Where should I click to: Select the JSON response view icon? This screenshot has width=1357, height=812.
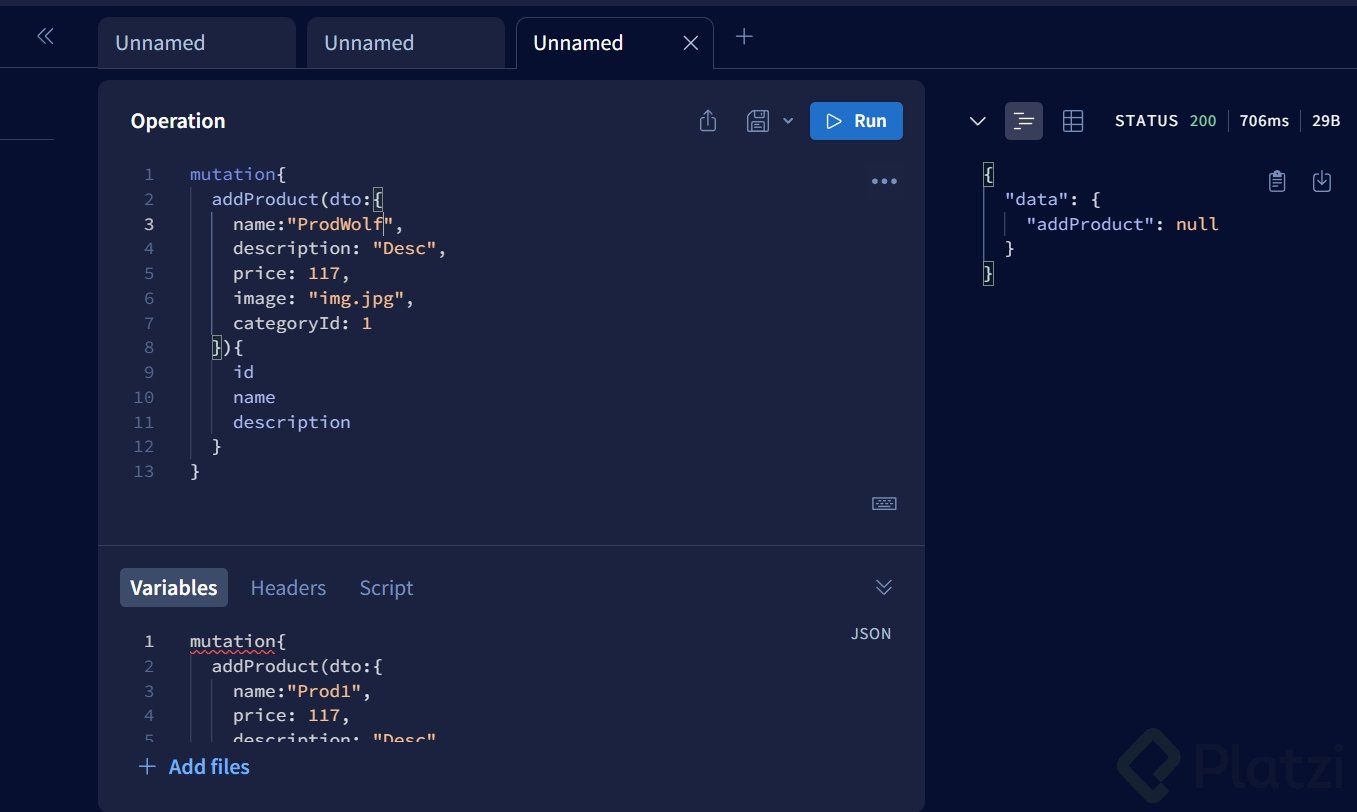1024,121
